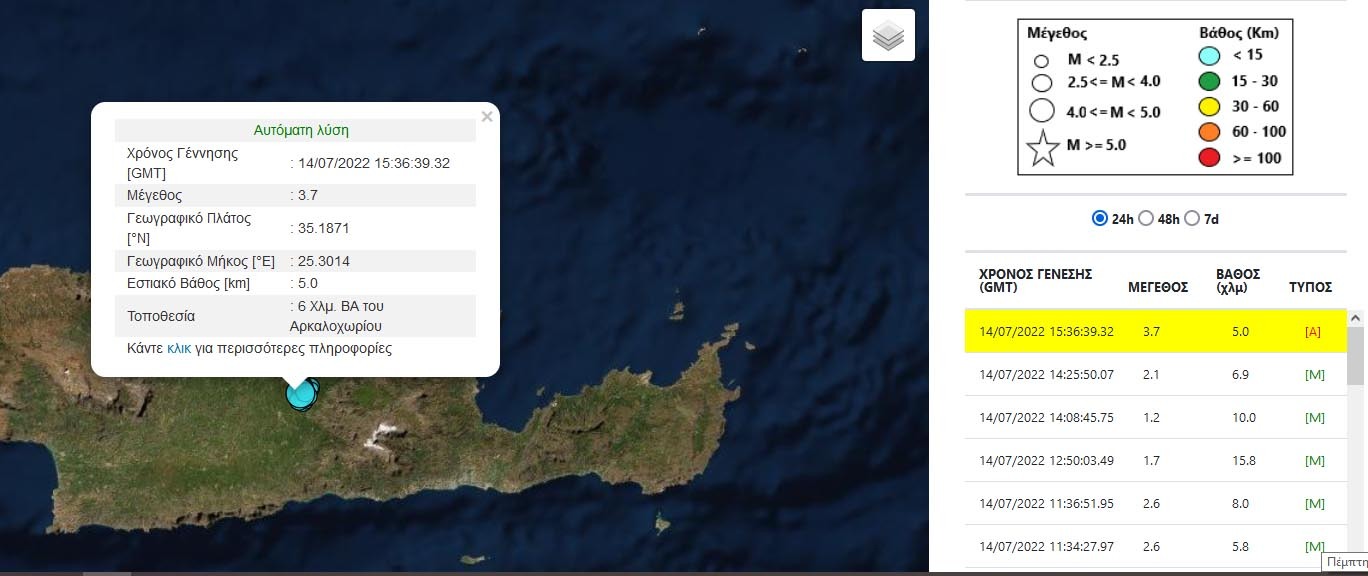Image resolution: width=1368 pixels, height=576 pixels.
Task: Close the earthquake info popup
Action: point(487,117)
